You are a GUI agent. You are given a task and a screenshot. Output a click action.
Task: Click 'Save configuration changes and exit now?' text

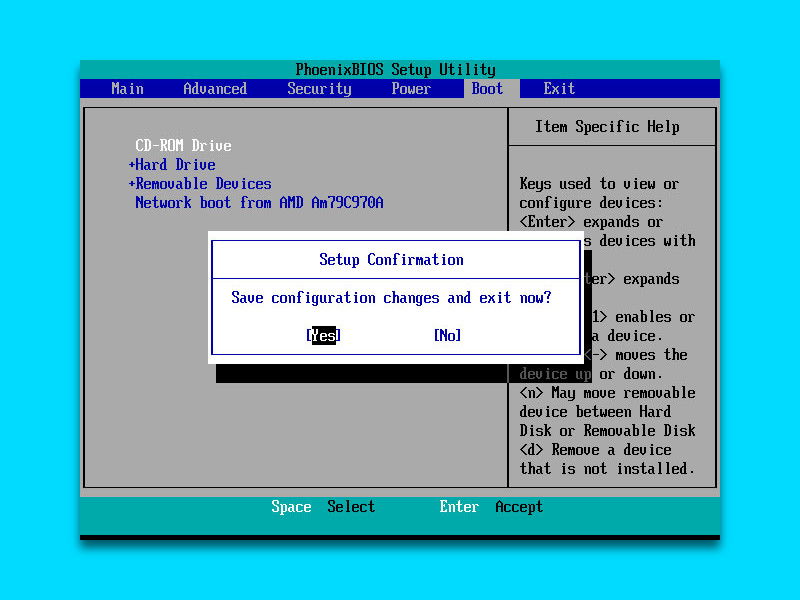[391, 297]
